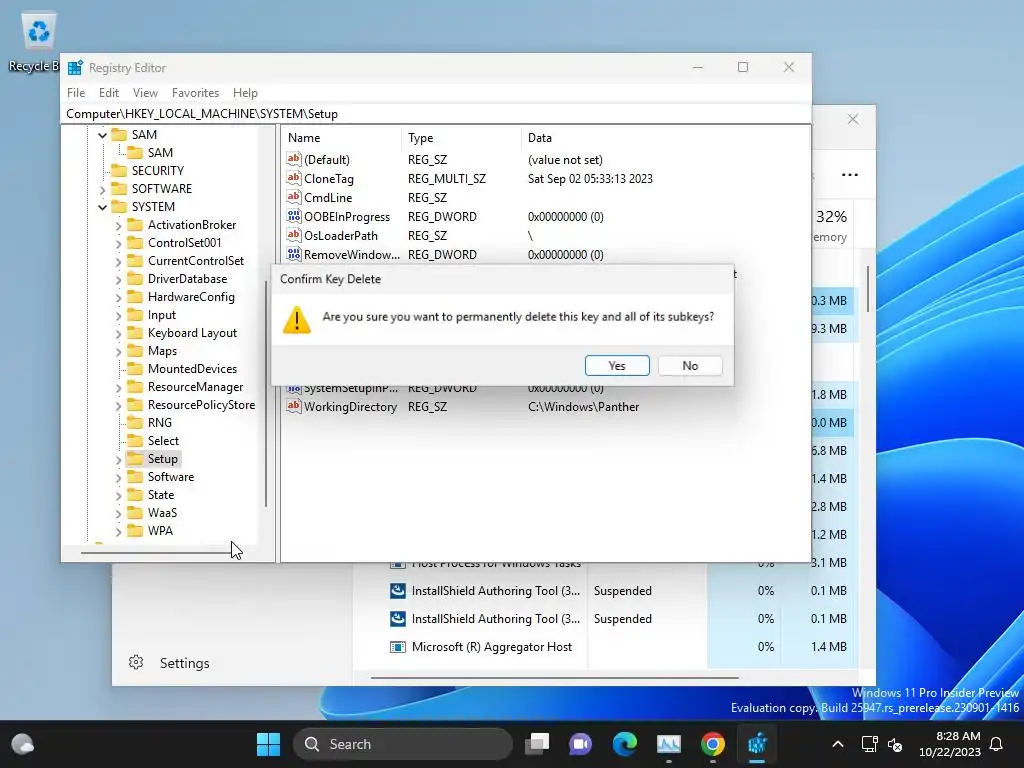Collapse the SYSTEM hive
Viewport: 1024px width, 768px height.
coord(103,207)
